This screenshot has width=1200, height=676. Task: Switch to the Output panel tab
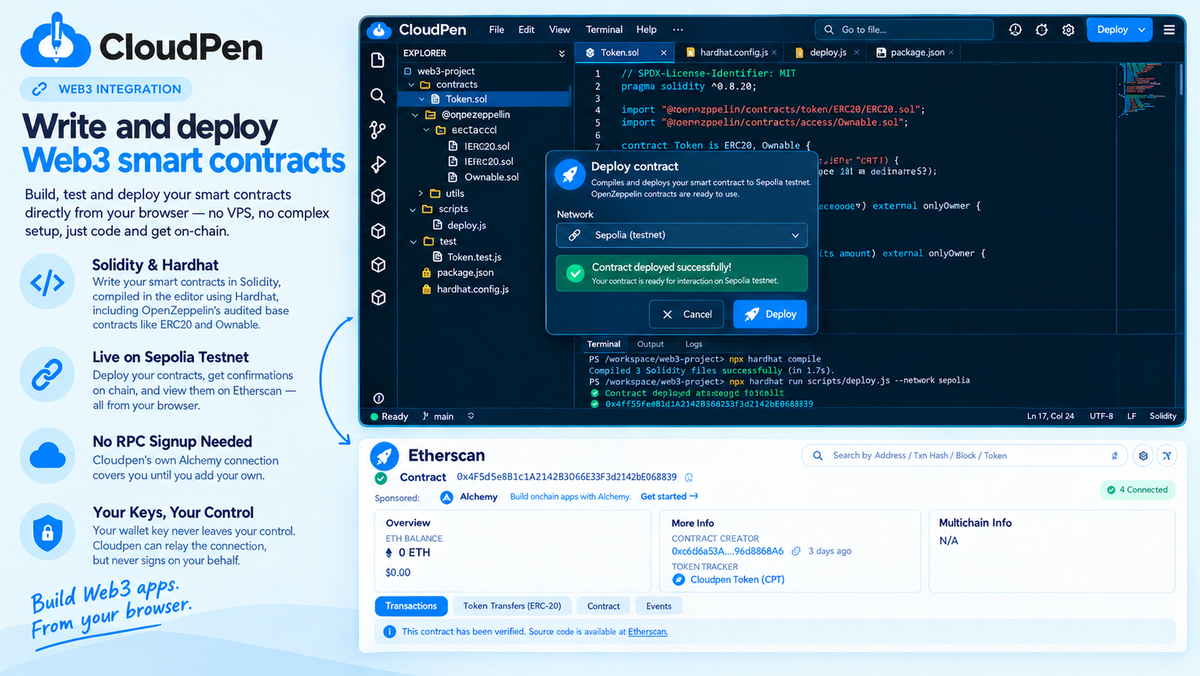click(650, 344)
